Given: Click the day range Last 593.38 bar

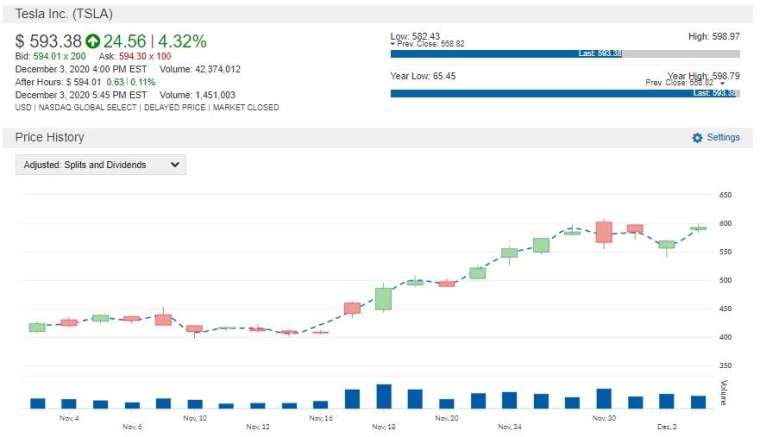Looking at the screenshot, I should coord(507,54).
